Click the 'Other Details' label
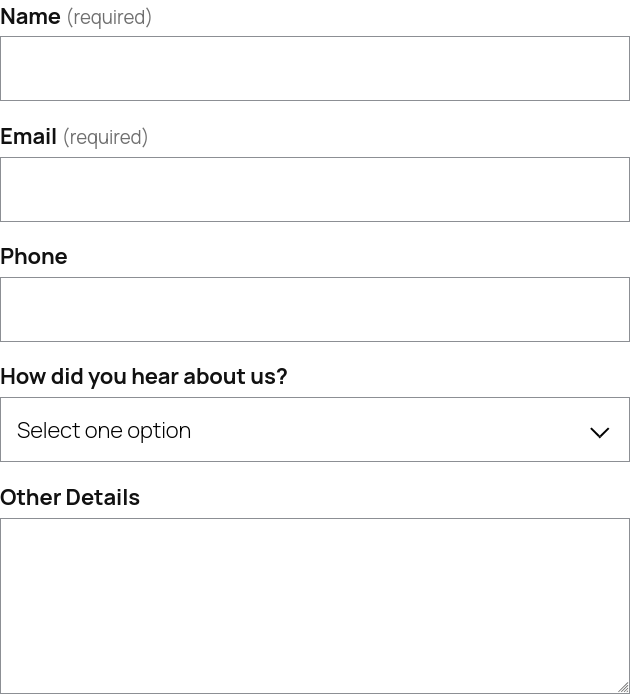Image resolution: width=630 pixels, height=694 pixels. point(70,497)
